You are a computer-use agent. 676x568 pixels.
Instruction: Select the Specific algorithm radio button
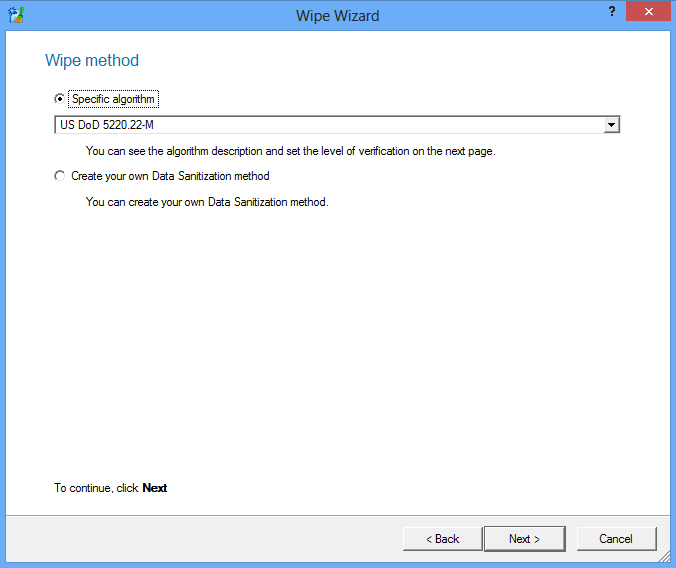59,99
